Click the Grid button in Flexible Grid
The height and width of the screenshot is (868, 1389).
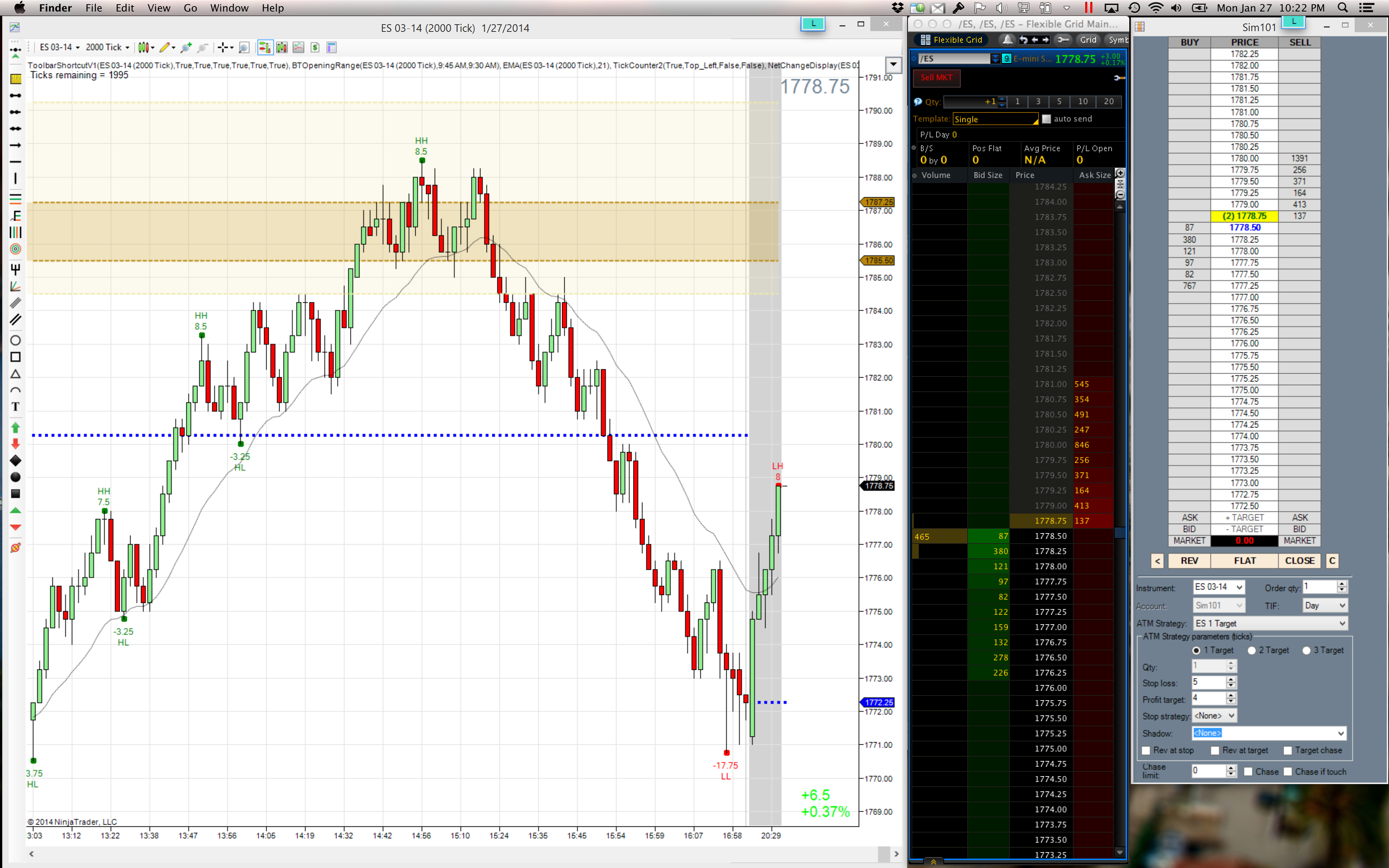[x=1088, y=40]
